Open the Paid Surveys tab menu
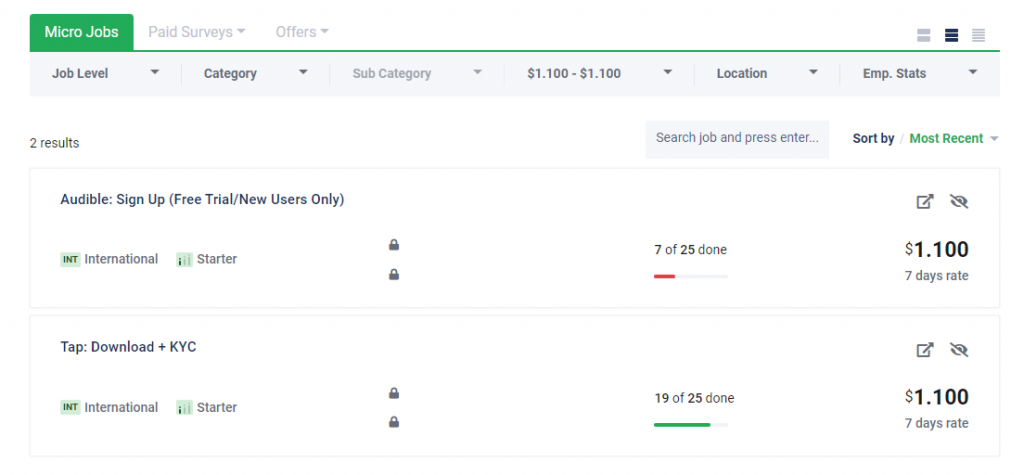 [x=197, y=32]
